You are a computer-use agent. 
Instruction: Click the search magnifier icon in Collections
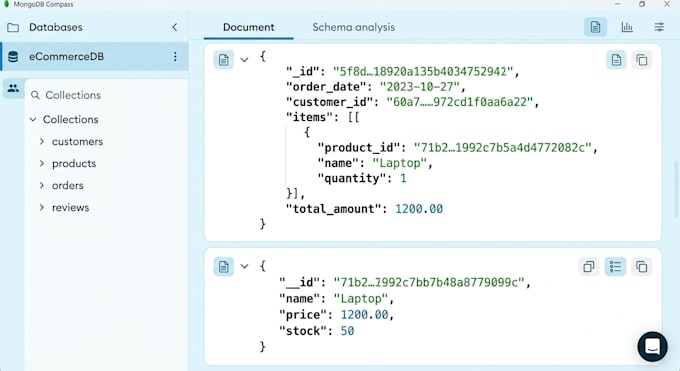(x=35, y=95)
